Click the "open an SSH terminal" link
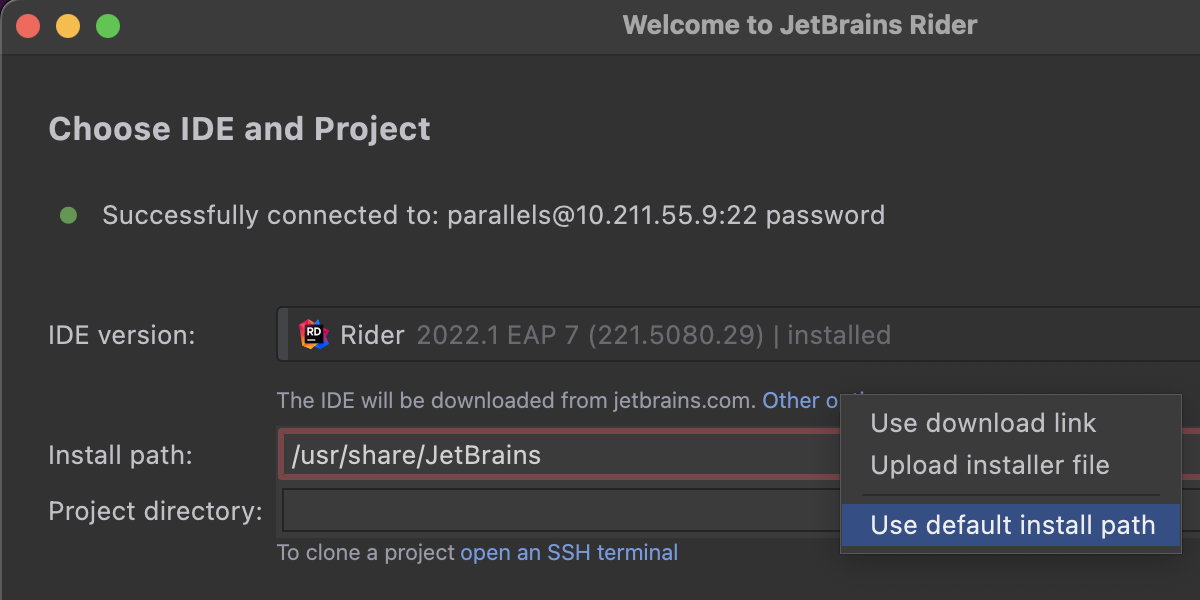The height and width of the screenshot is (600, 1200). tap(569, 552)
